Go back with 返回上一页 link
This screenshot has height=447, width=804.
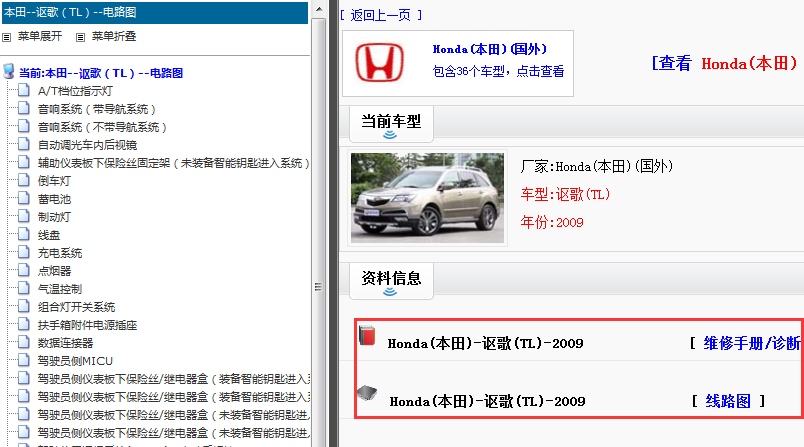(x=380, y=15)
